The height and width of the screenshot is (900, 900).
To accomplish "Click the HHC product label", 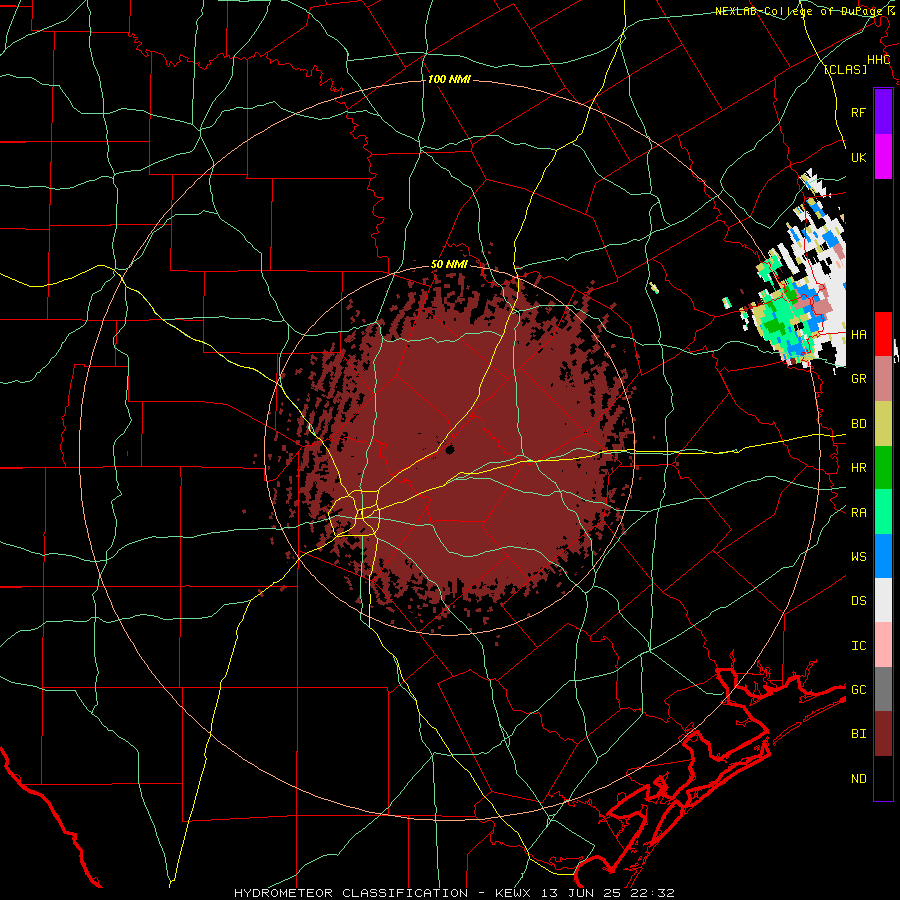I will pos(878,60).
